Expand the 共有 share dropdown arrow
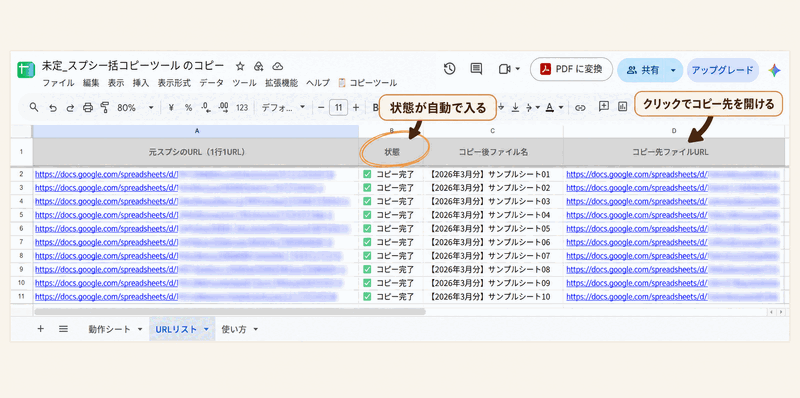This screenshot has height=398, width=800. click(673, 70)
